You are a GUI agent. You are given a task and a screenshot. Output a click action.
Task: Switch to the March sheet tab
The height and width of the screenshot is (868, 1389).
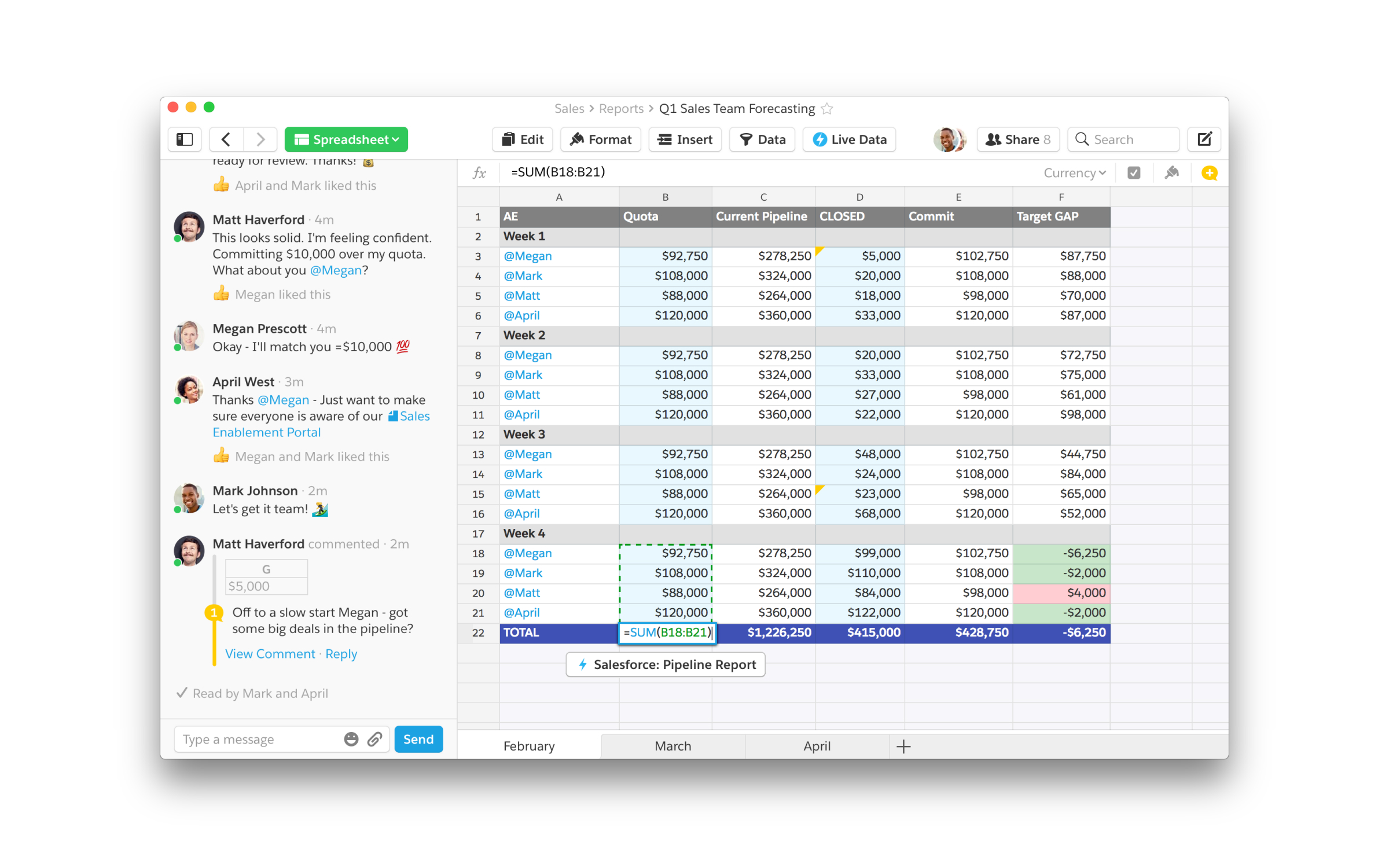tap(672, 746)
